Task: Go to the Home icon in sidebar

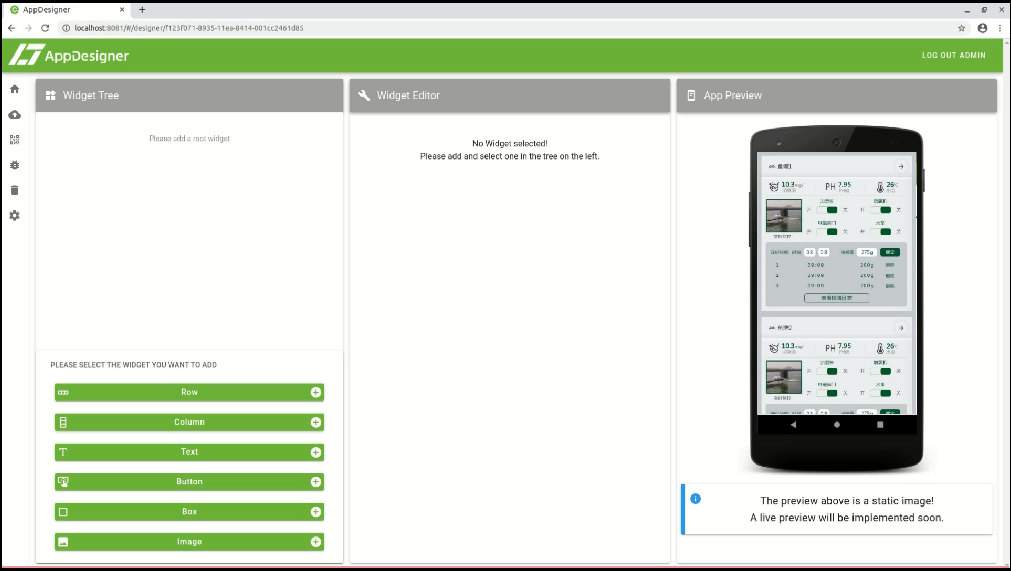Action: pyautogui.click(x=14, y=89)
